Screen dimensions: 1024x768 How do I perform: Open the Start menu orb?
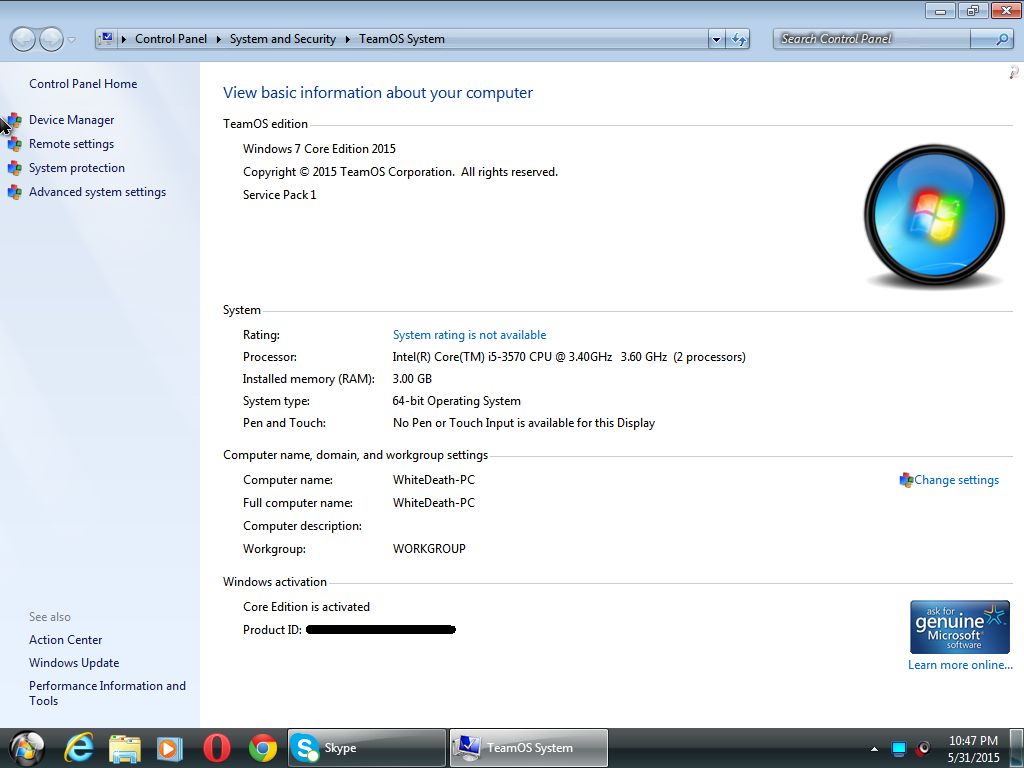[x=27, y=748]
